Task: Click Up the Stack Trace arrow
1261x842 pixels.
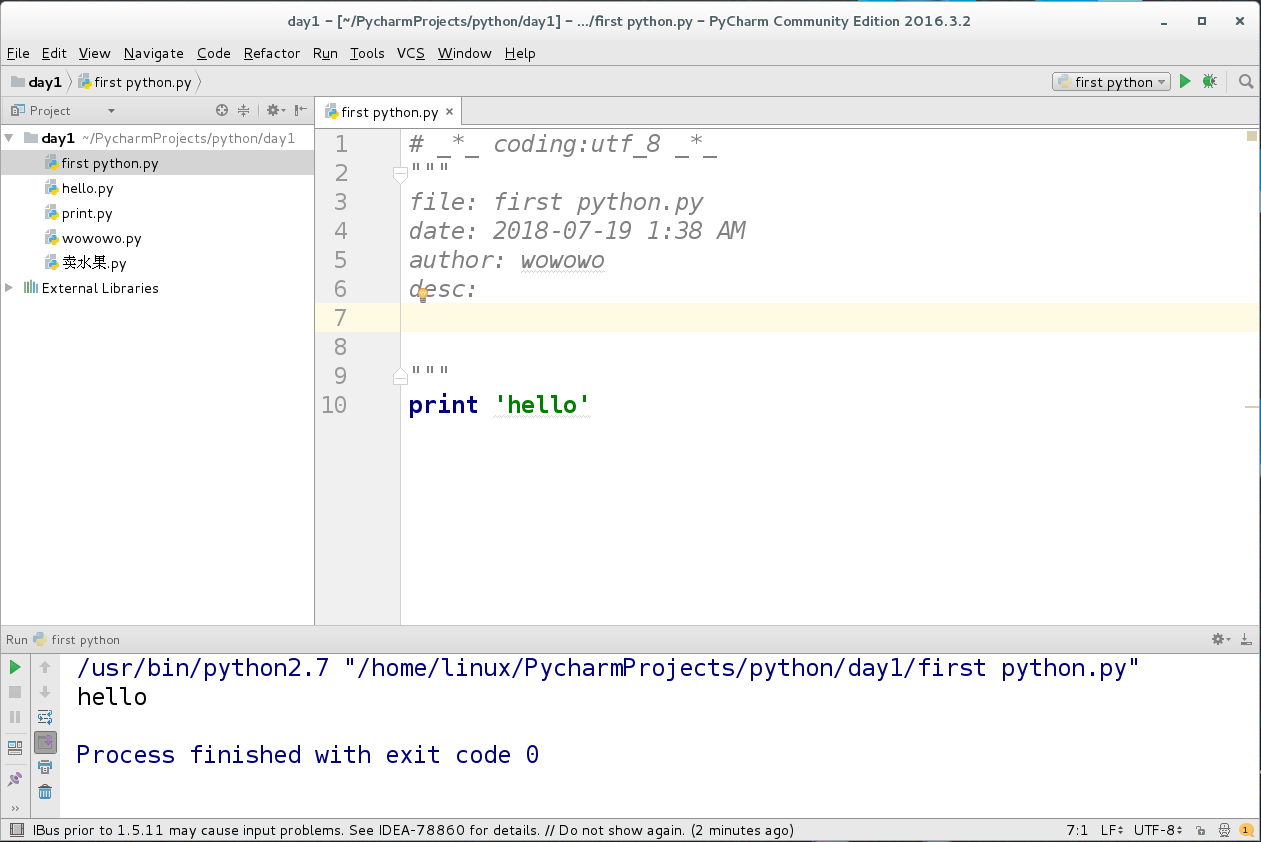Action: 45,667
